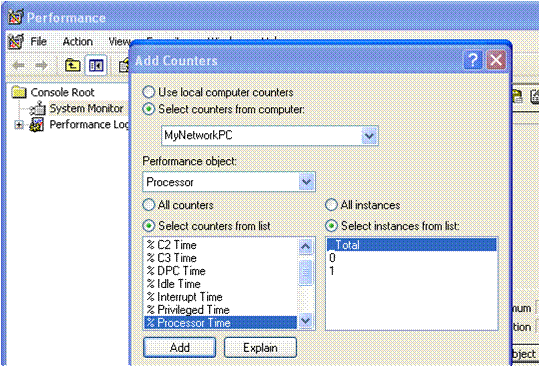Click the question mark help button in Add Counters
Viewport: 540px width, 366px height.
point(473,61)
